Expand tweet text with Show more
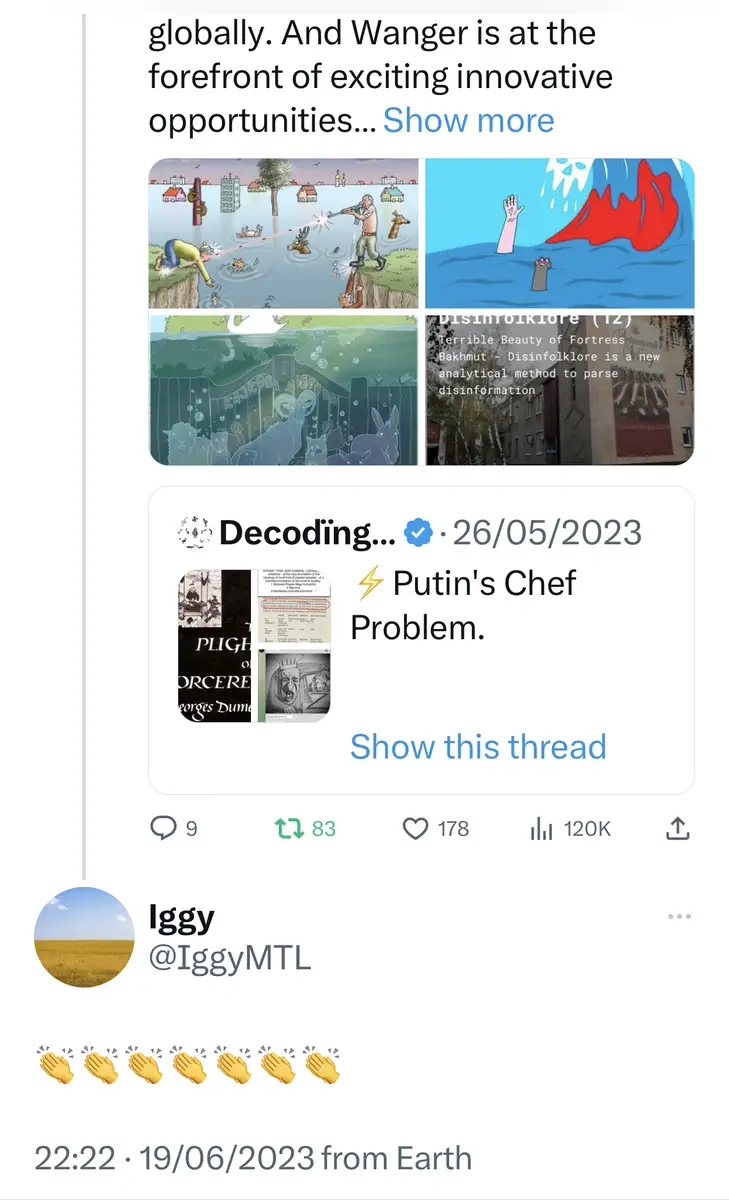 click(x=468, y=121)
